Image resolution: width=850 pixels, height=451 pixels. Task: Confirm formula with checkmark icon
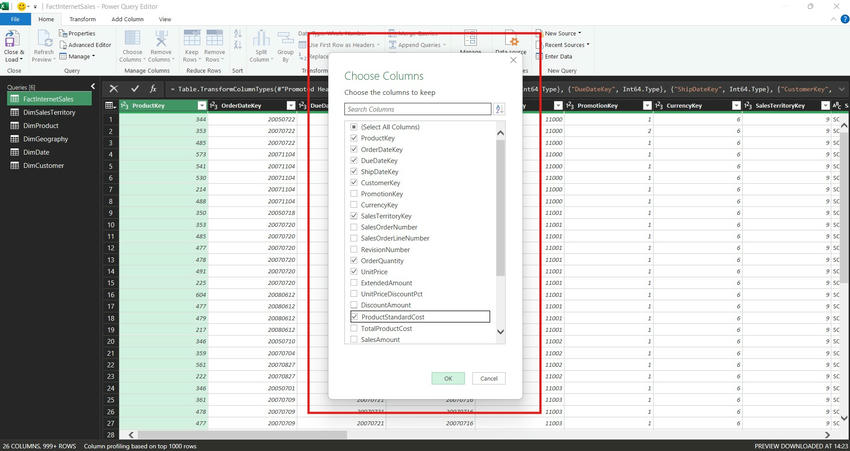[x=135, y=89]
